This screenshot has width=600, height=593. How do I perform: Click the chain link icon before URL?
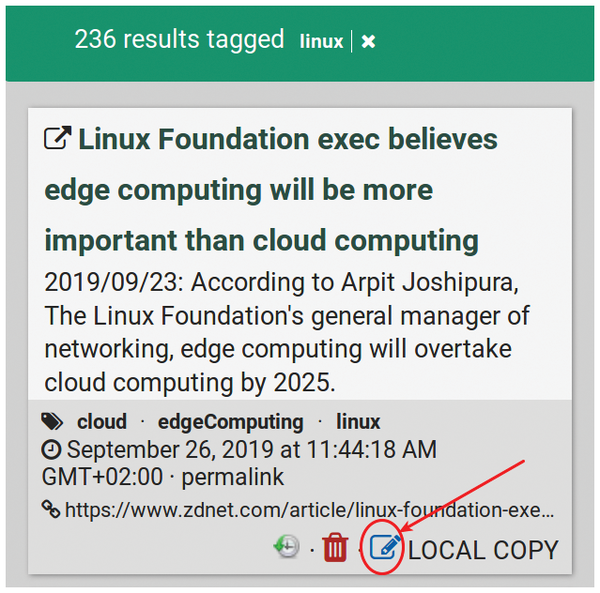tap(52, 510)
